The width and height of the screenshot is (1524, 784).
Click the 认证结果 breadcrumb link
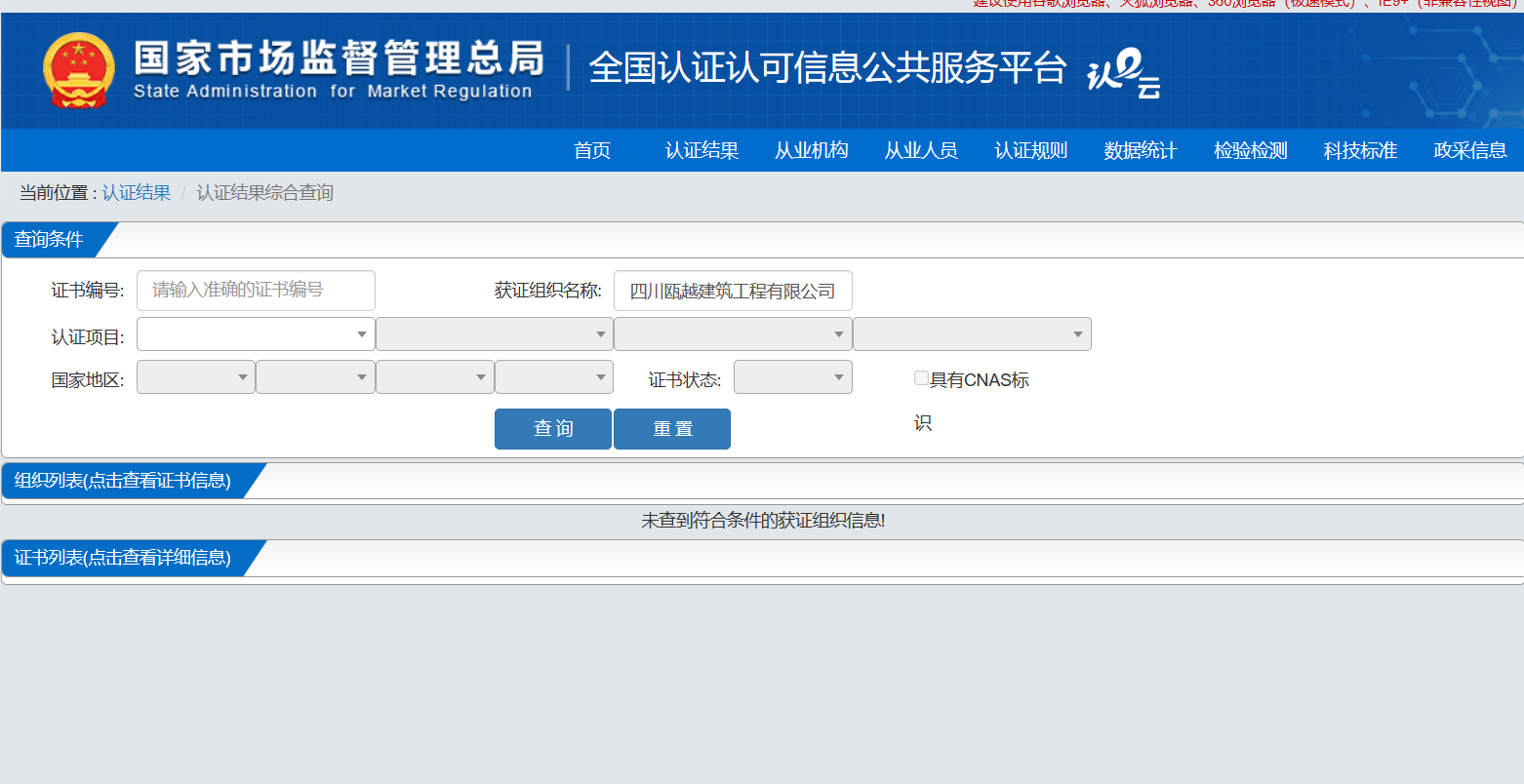(137, 193)
